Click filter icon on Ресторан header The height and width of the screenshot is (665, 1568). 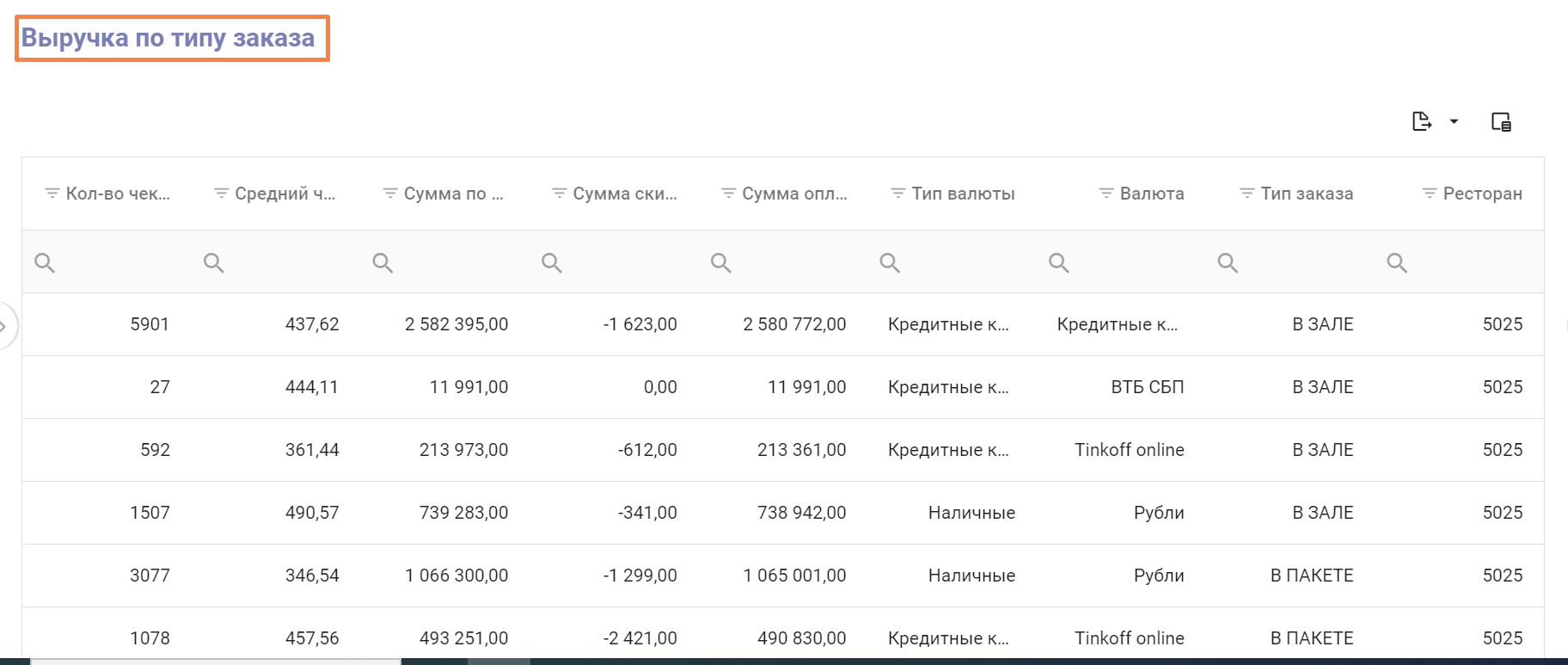pos(1429,194)
